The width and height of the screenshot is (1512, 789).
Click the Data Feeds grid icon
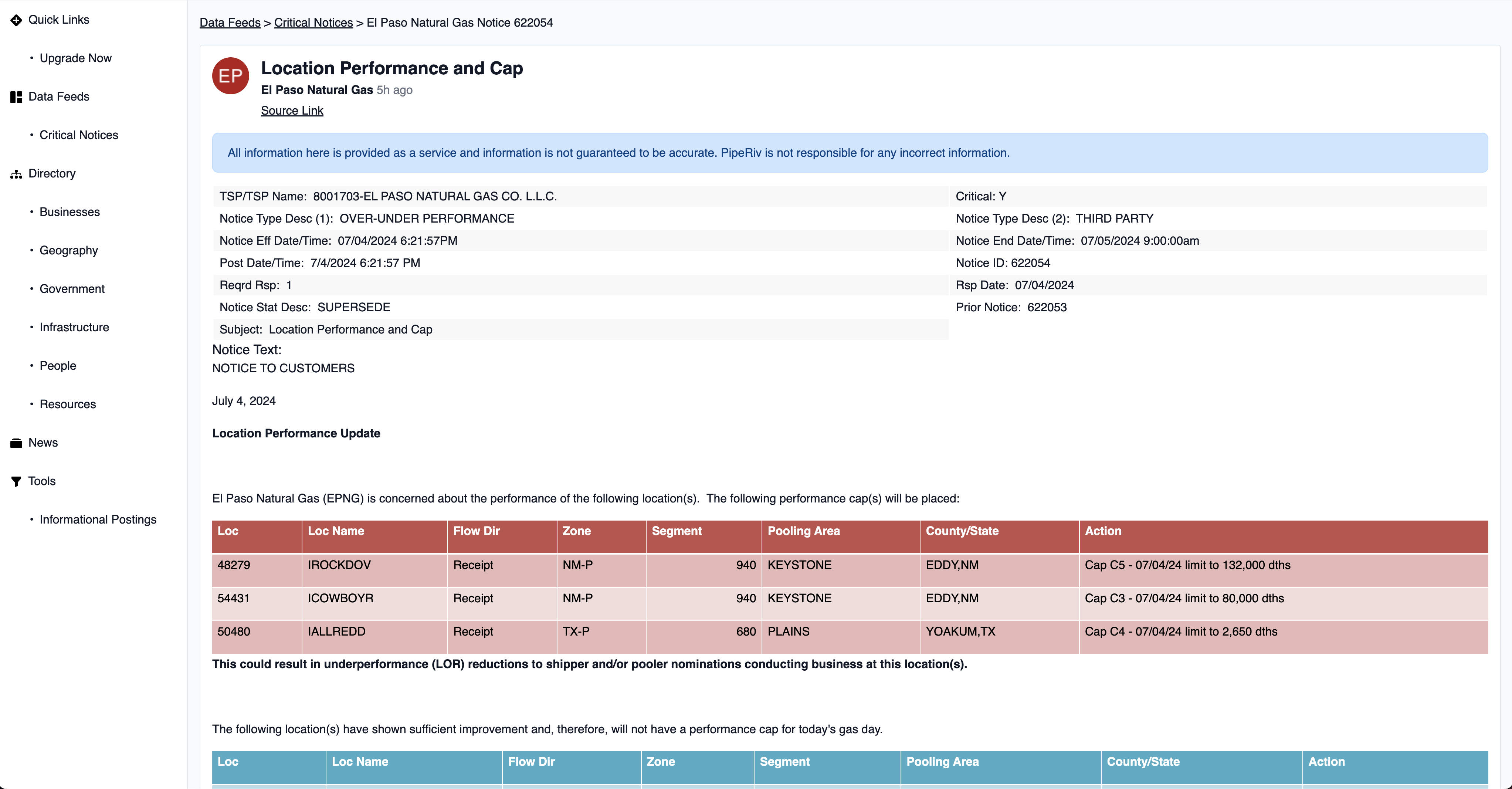(16, 97)
